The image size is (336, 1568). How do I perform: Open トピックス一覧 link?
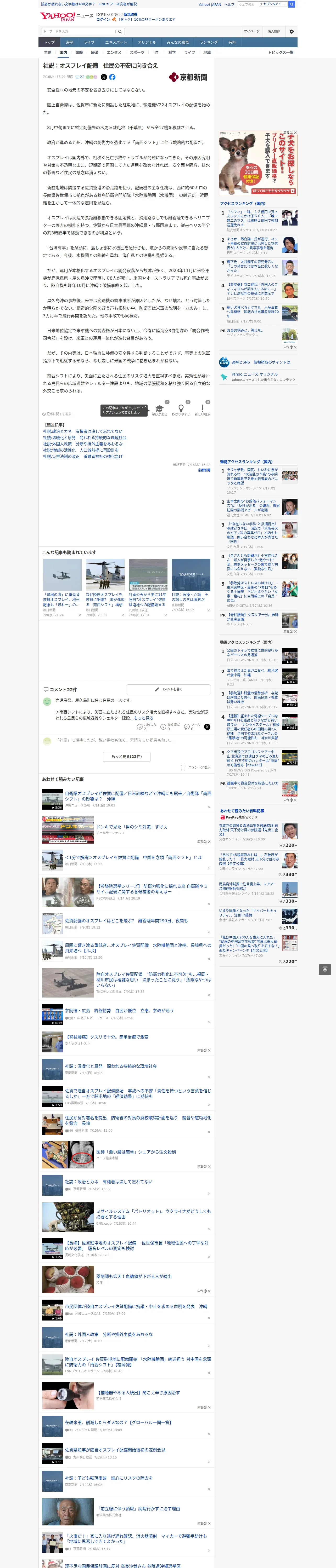(281, 52)
